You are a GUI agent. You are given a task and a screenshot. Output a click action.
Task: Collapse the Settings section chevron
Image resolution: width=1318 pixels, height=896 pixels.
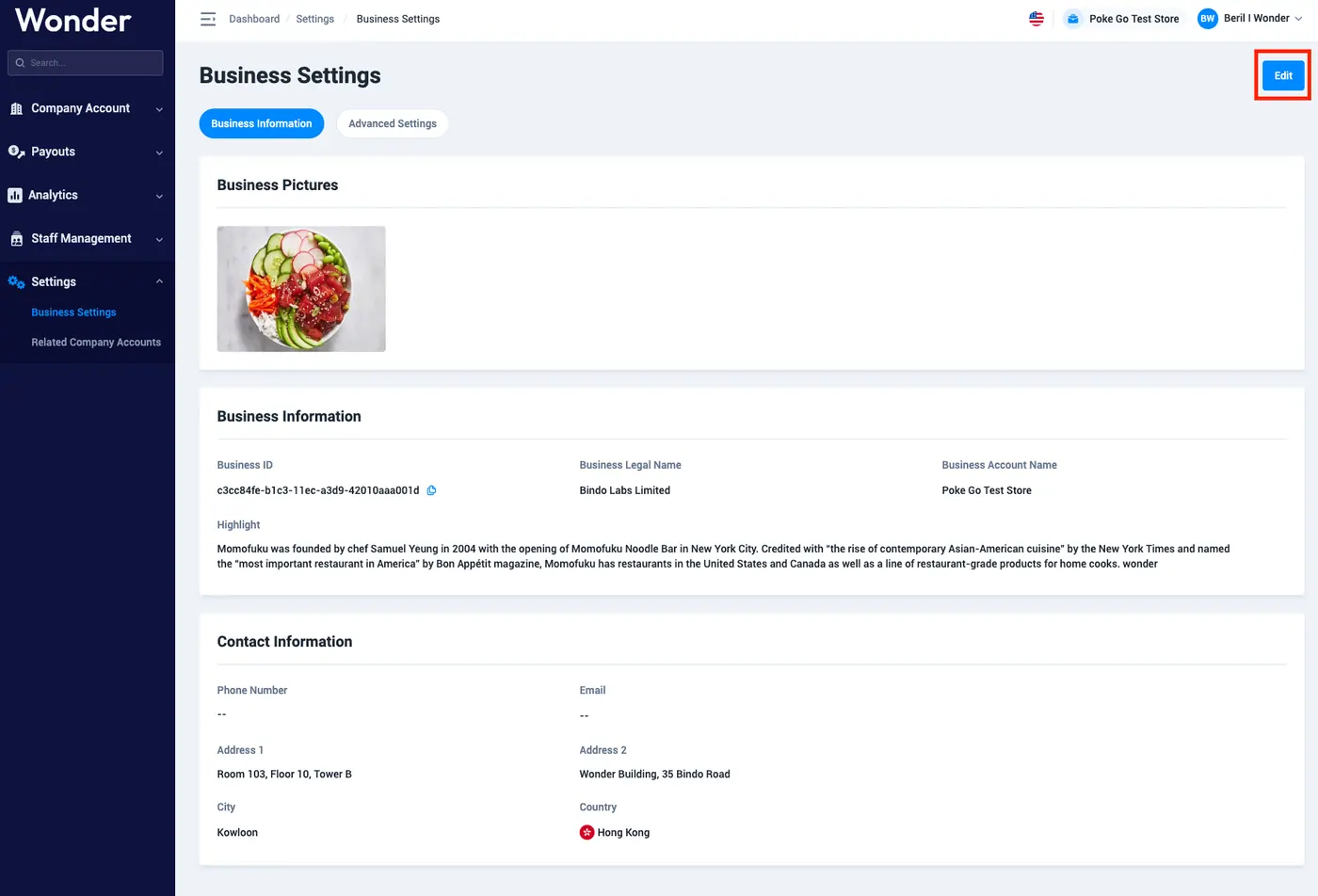click(x=159, y=281)
